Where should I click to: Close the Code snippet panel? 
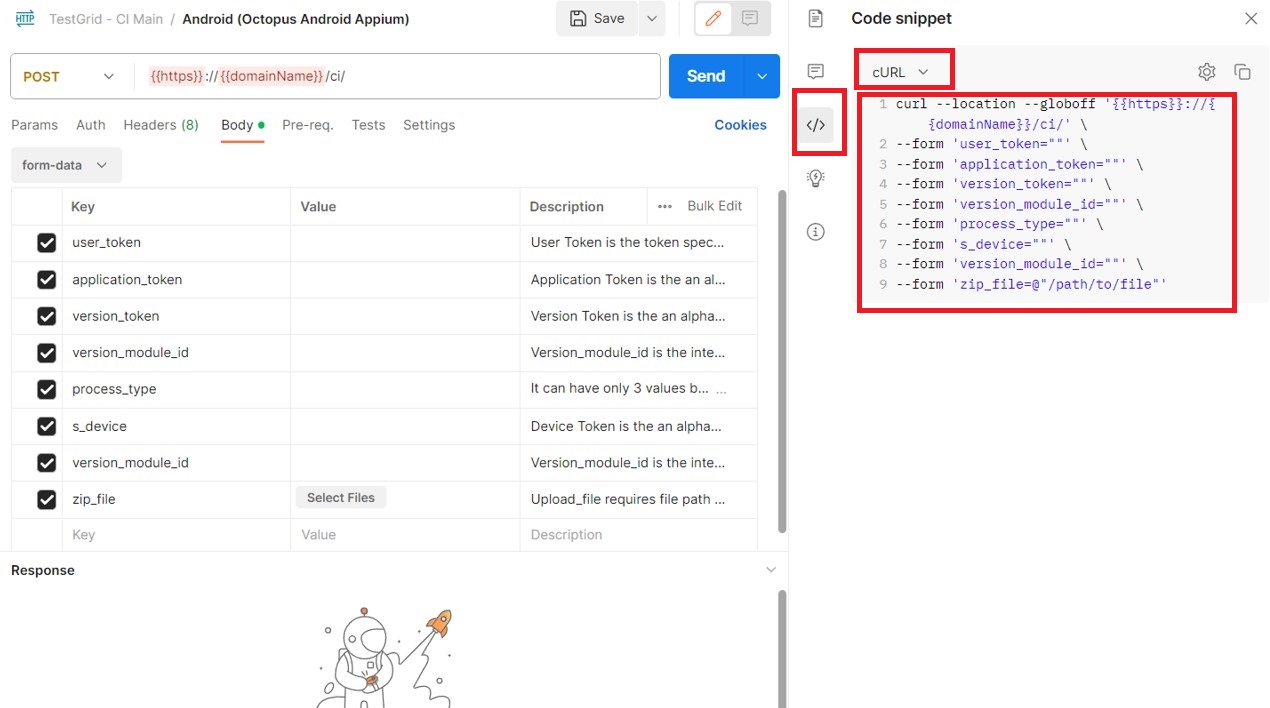click(x=1250, y=18)
